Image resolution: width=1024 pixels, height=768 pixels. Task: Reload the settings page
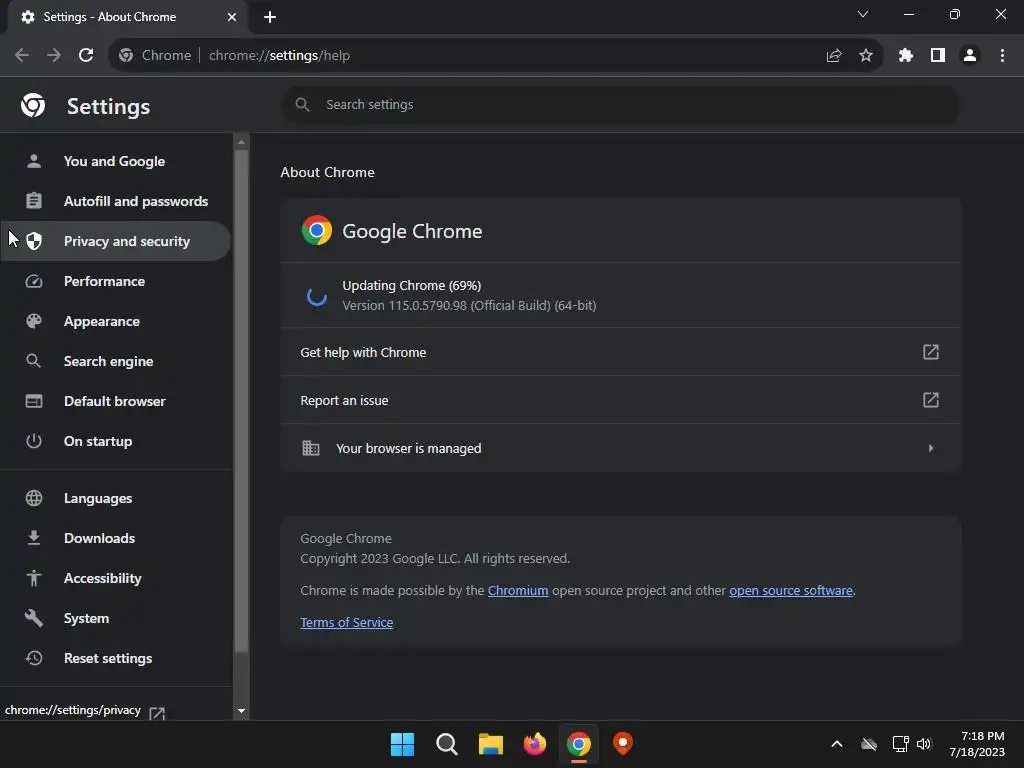point(86,56)
